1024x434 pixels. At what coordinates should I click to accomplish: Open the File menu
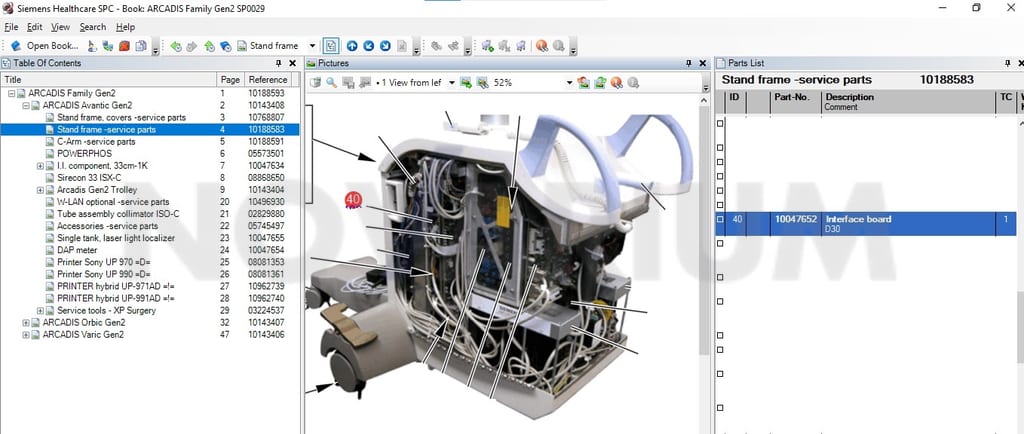tap(11, 27)
